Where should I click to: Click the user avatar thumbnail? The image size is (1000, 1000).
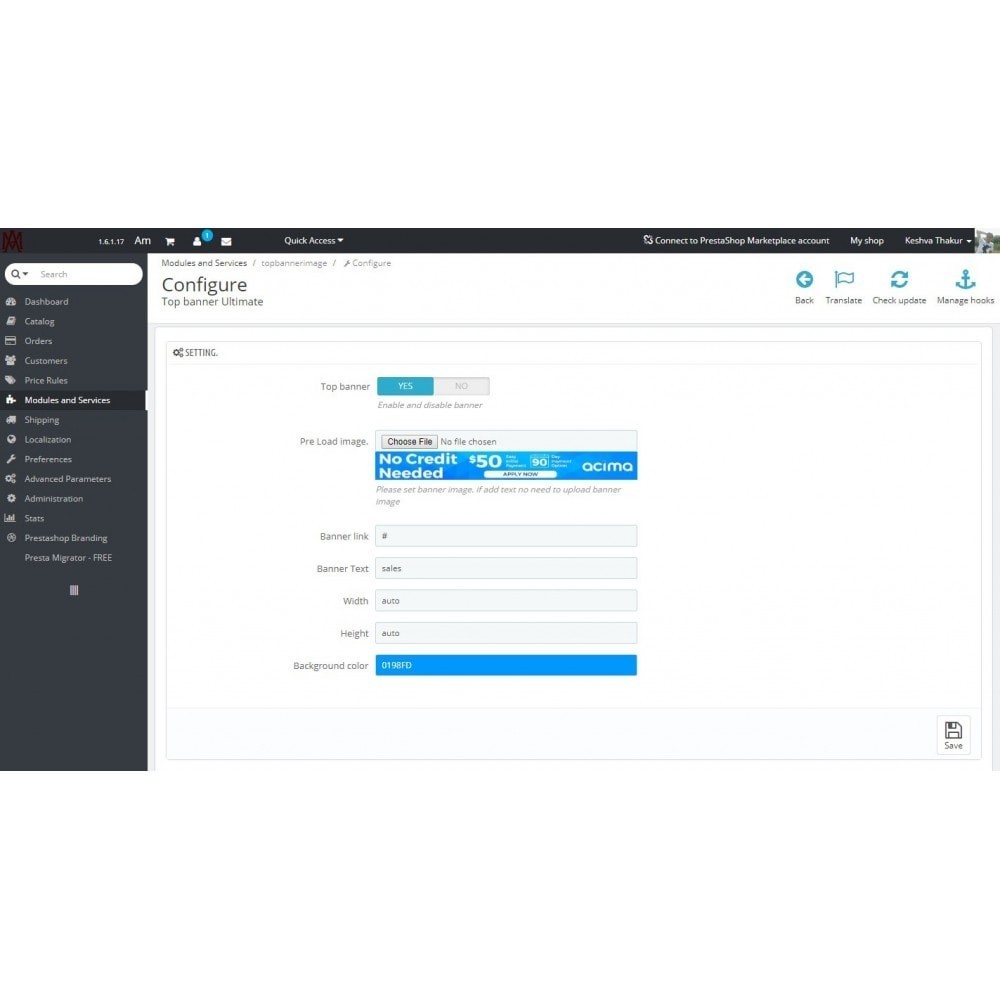click(987, 241)
